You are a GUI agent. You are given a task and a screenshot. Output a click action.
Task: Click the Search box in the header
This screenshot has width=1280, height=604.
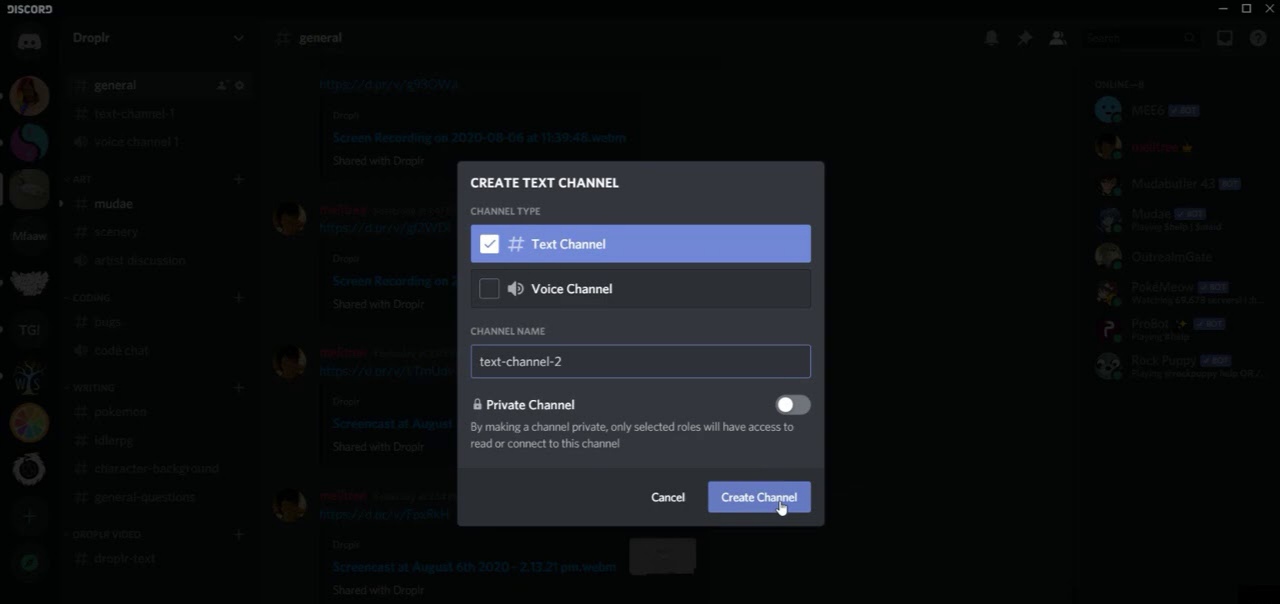click(1140, 38)
